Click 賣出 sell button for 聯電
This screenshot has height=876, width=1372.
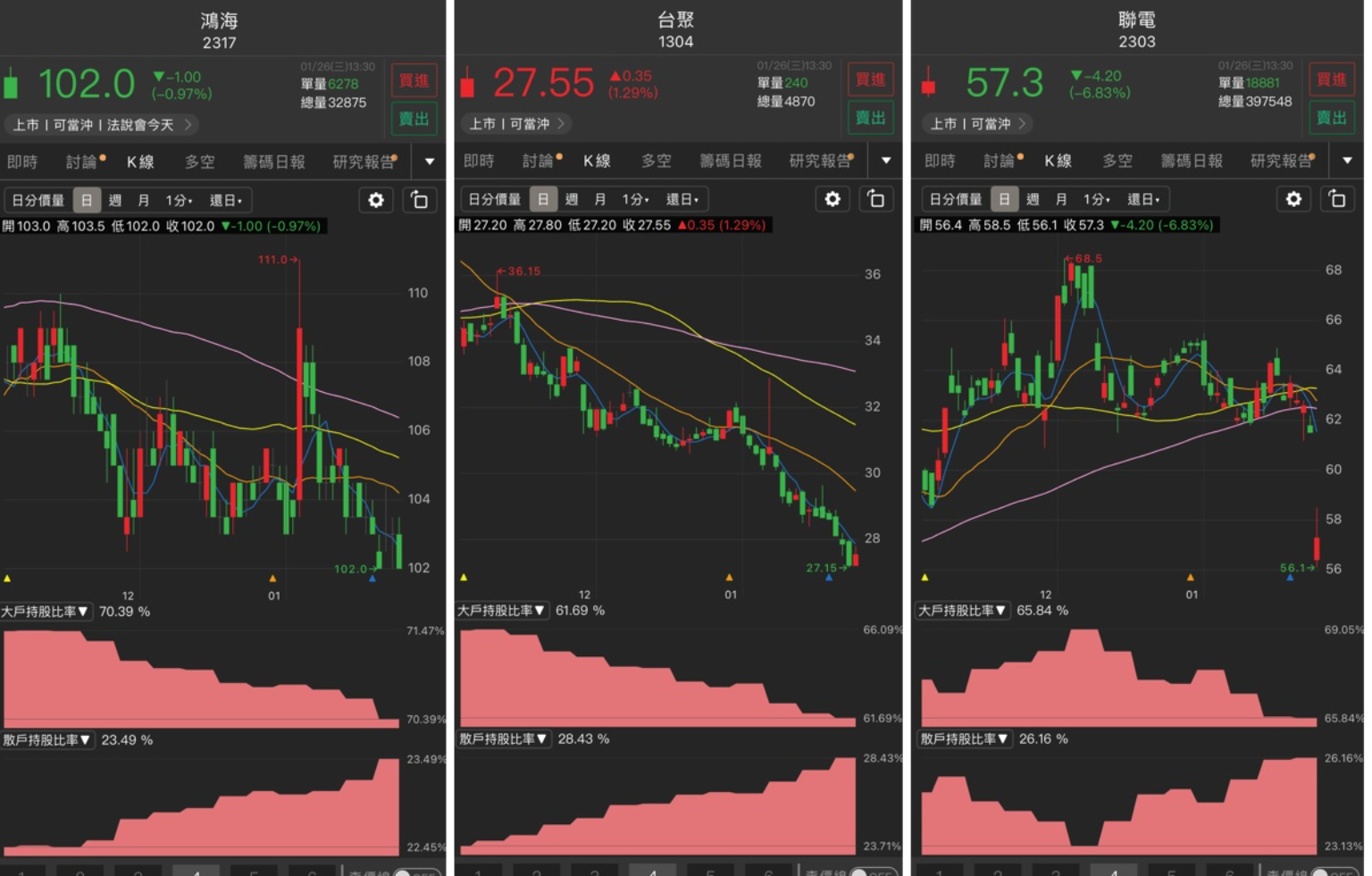click(x=1332, y=117)
